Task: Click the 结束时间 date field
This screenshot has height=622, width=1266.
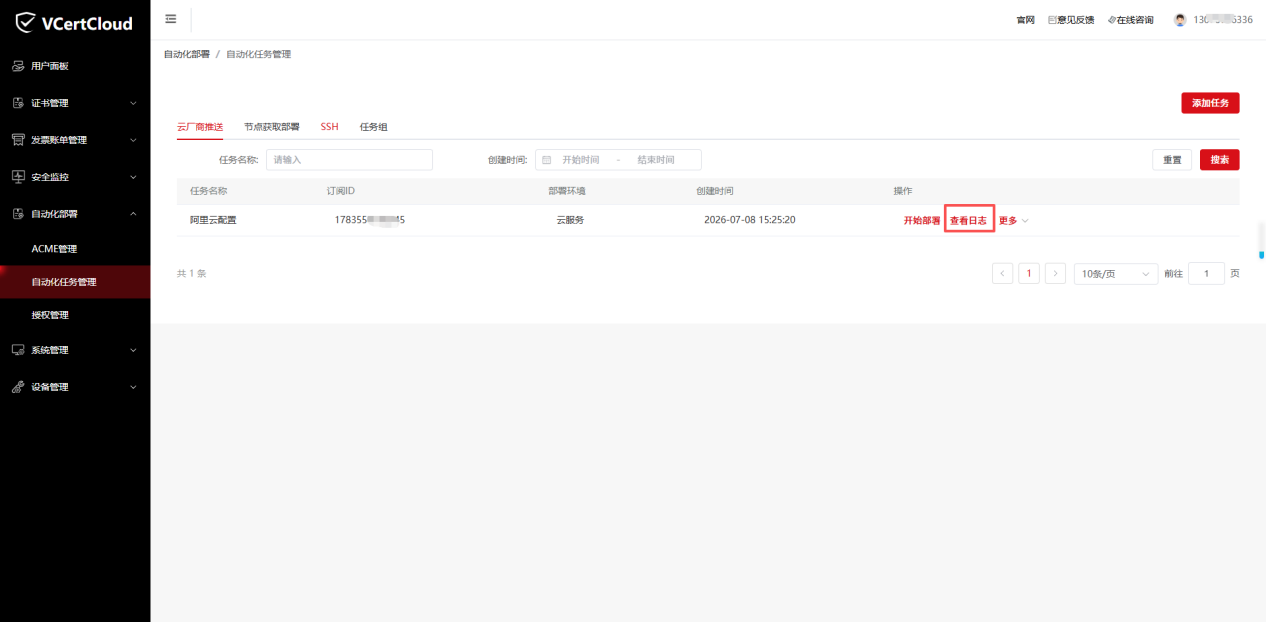Action: tap(656, 160)
